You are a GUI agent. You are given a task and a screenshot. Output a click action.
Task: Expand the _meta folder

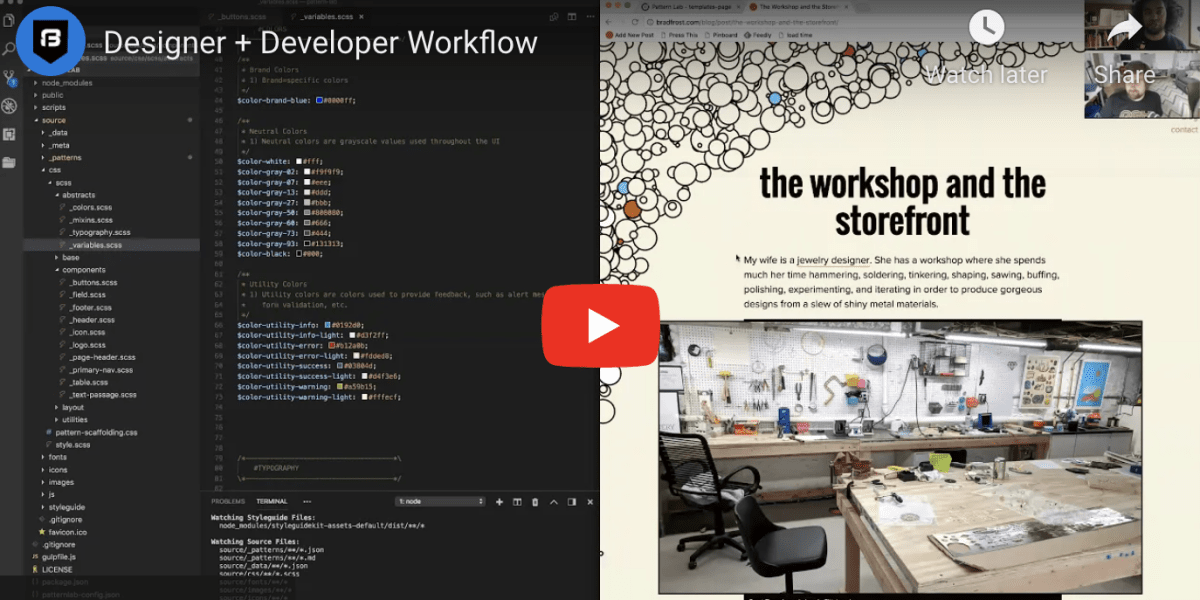(x=59, y=145)
